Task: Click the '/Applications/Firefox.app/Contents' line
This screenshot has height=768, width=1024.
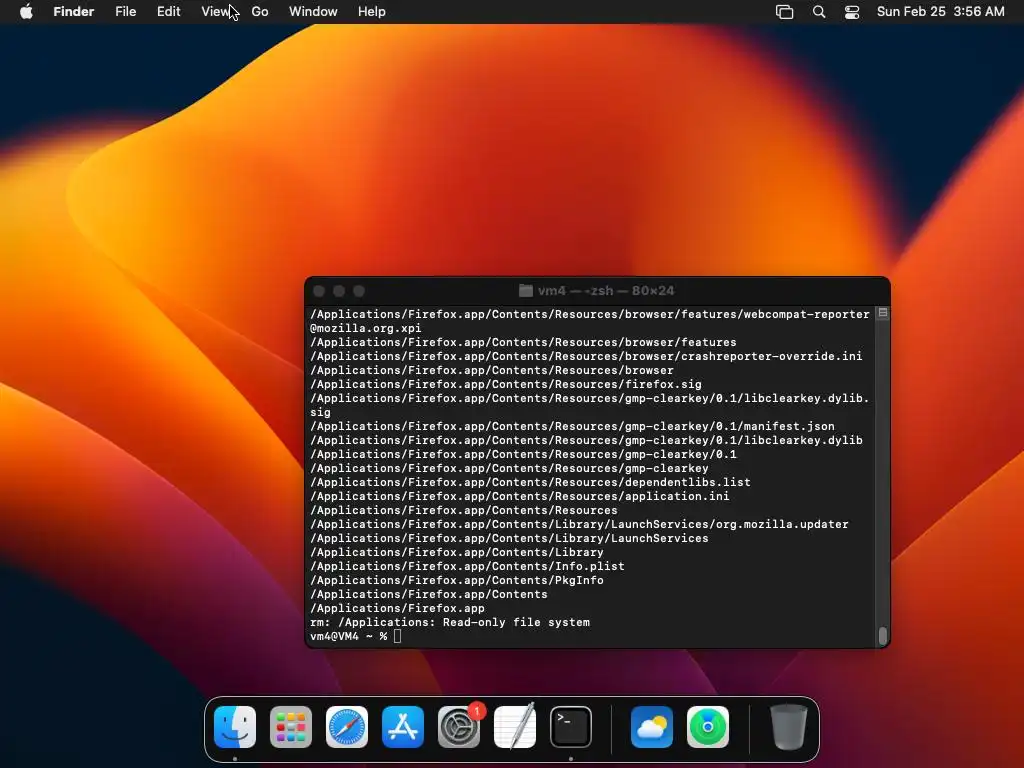Action: pyautogui.click(x=429, y=594)
